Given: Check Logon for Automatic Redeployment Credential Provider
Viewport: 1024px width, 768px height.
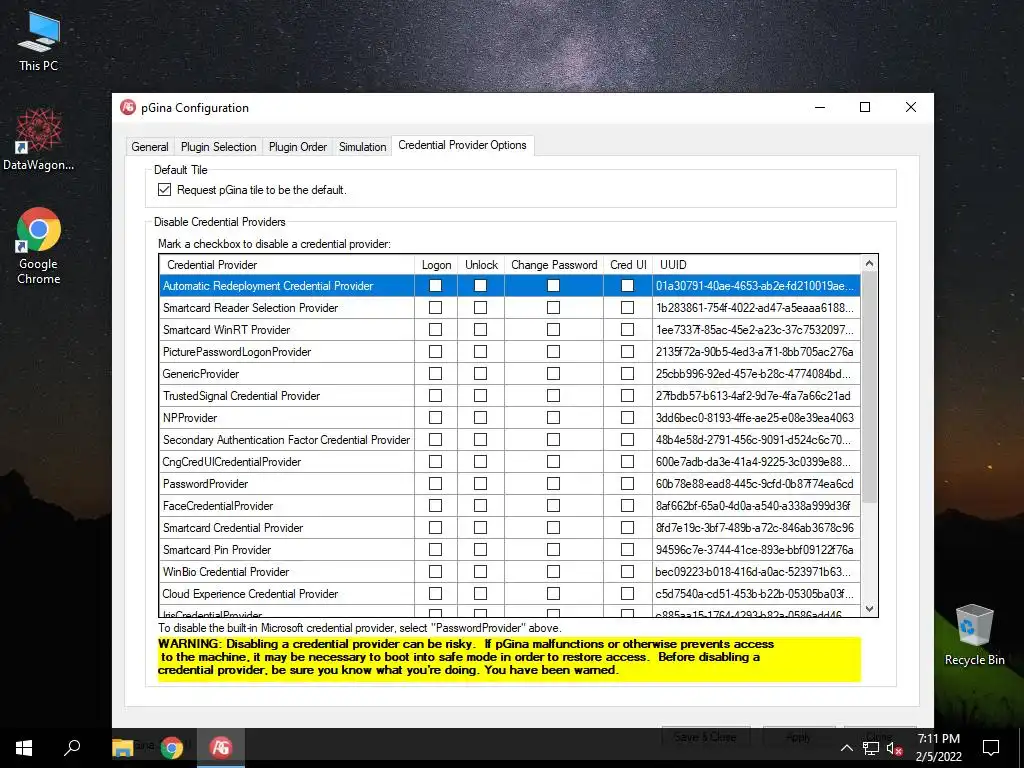Looking at the screenshot, I should coord(436,285).
